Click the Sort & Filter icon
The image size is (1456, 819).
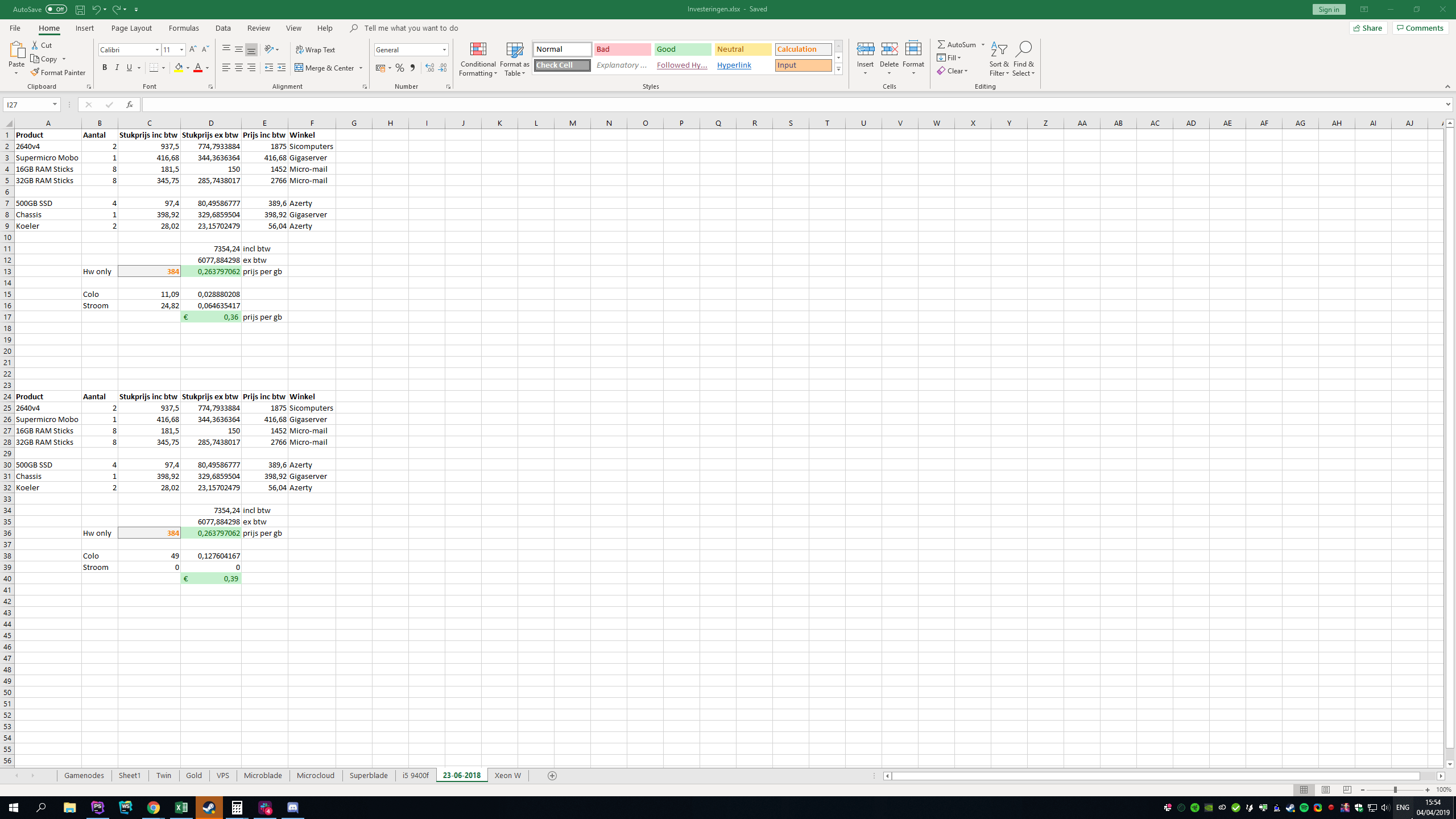999,49
